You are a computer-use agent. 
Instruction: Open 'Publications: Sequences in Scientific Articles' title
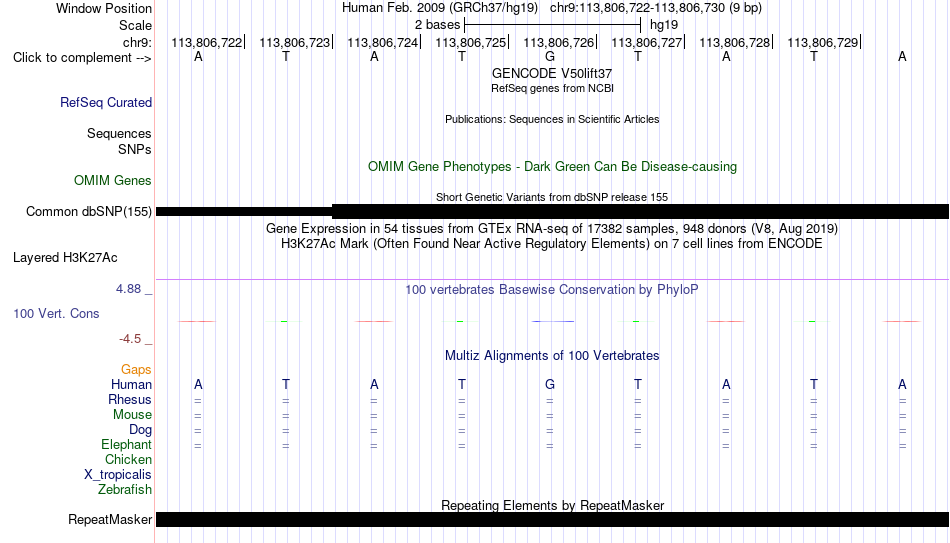point(552,119)
